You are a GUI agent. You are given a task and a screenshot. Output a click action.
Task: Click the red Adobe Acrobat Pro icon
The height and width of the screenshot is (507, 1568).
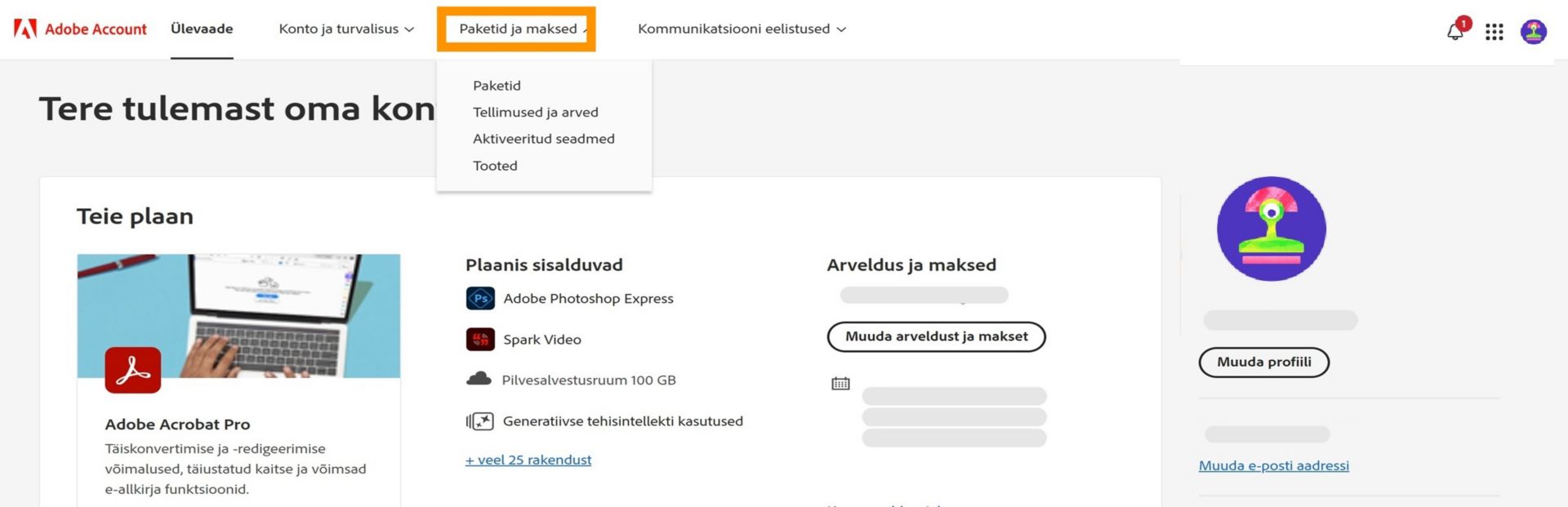click(133, 371)
